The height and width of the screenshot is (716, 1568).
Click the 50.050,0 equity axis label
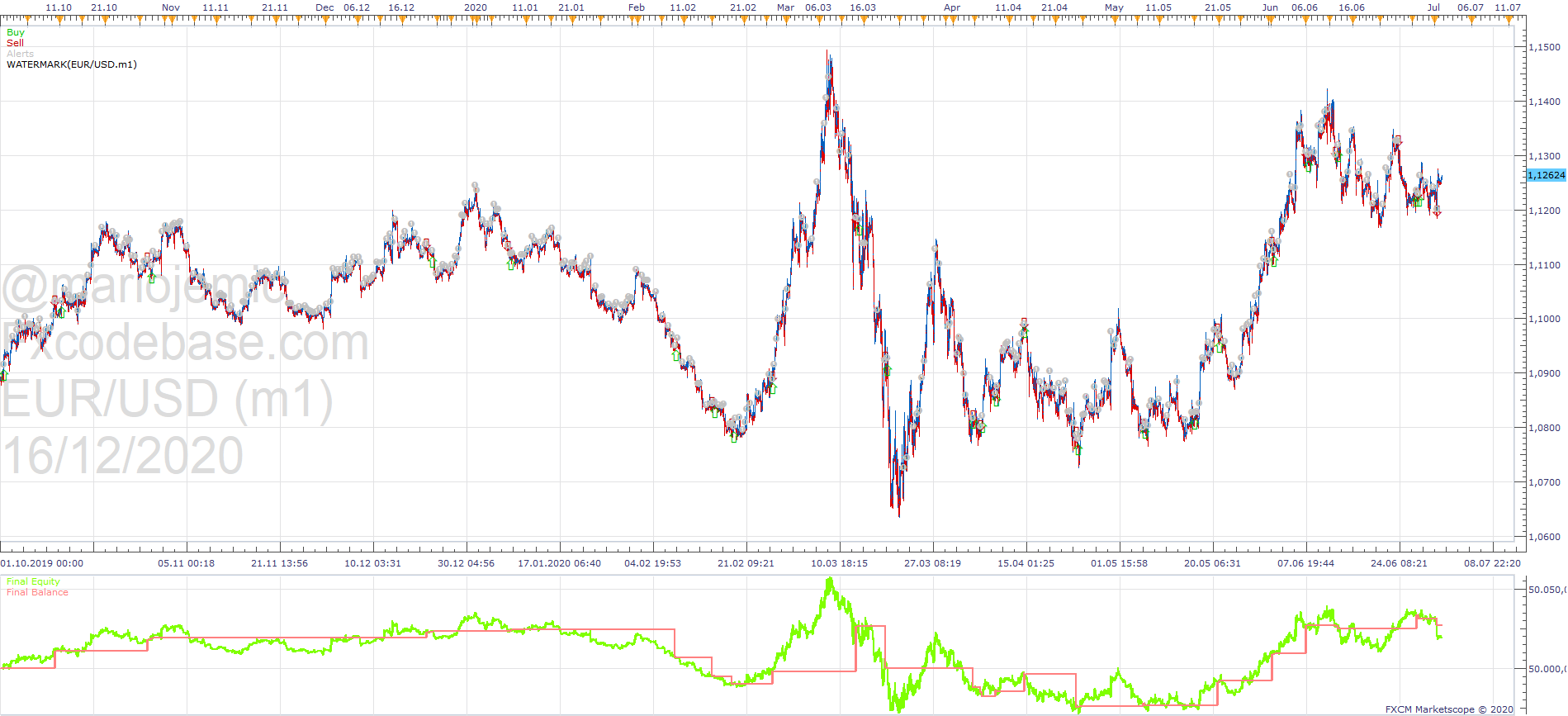click(1547, 590)
